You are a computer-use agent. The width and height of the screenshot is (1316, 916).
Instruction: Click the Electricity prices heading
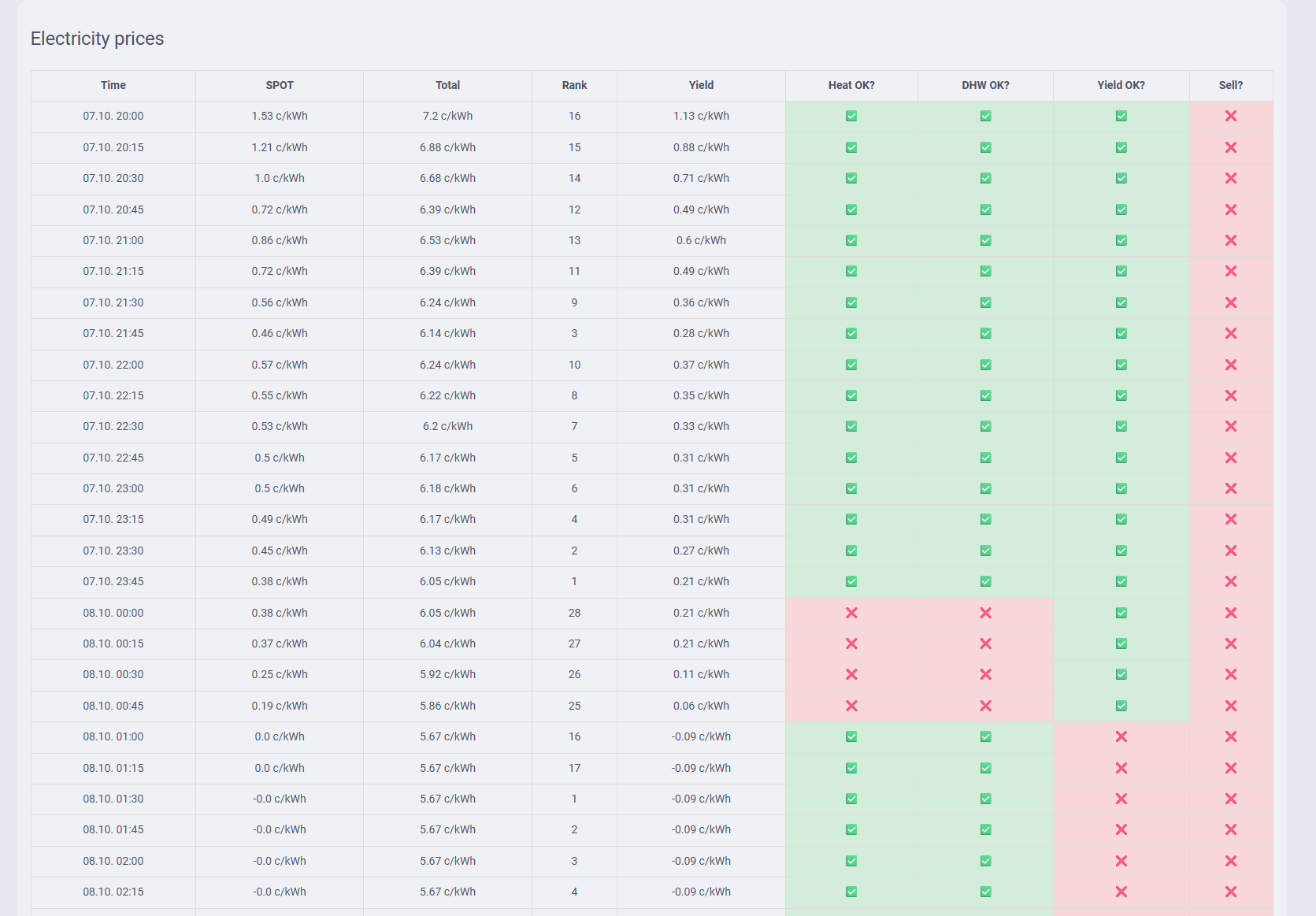click(x=97, y=39)
